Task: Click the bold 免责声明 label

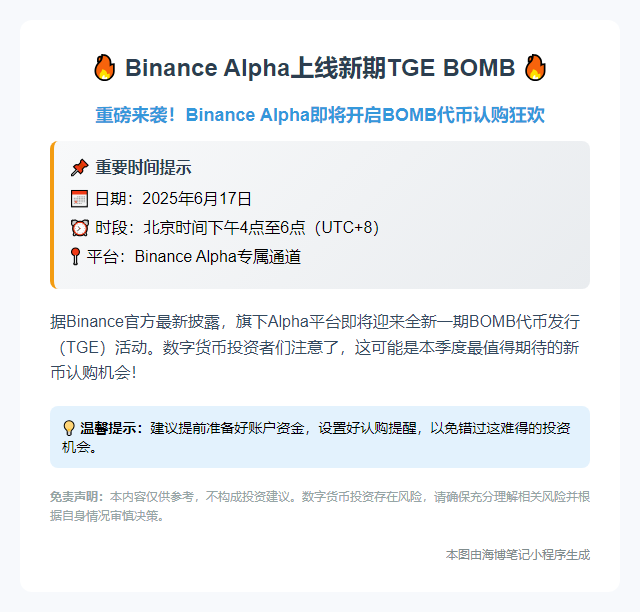Action: point(77,496)
